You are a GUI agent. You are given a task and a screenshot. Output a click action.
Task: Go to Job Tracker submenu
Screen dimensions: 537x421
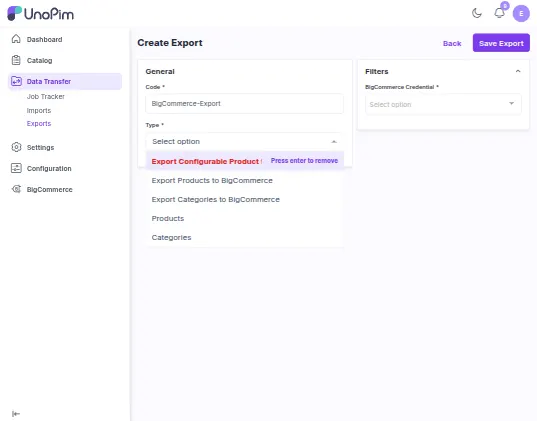(46, 97)
